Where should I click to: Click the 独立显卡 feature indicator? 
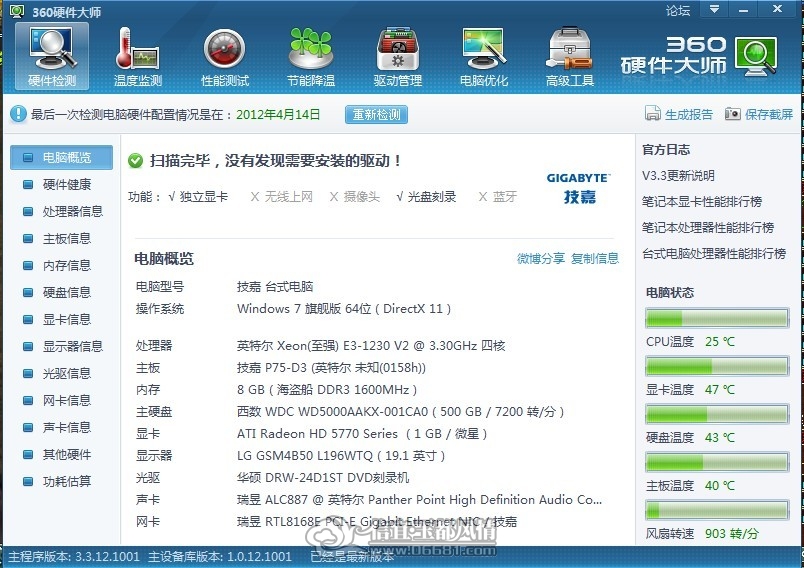[198, 197]
